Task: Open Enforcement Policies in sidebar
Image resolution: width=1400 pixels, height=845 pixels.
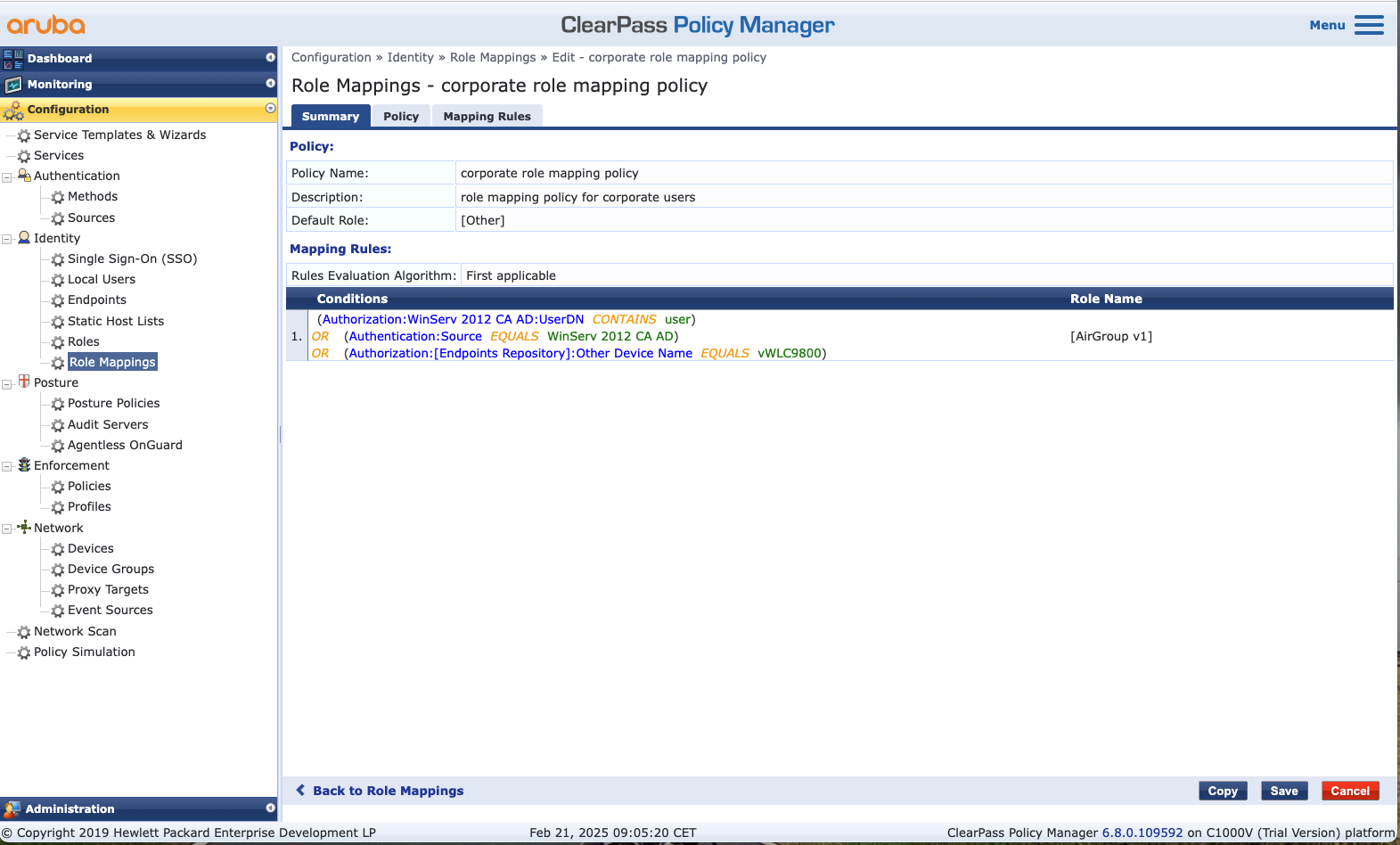Action: [x=89, y=486]
